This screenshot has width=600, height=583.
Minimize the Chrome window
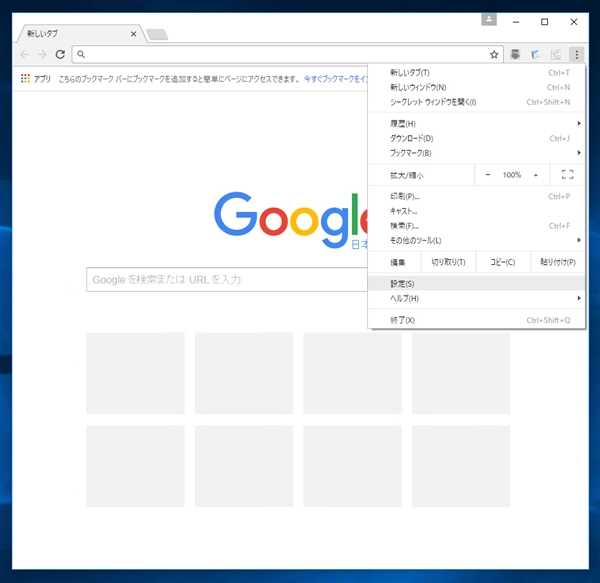pyautogui.click(x=516, y=22)
